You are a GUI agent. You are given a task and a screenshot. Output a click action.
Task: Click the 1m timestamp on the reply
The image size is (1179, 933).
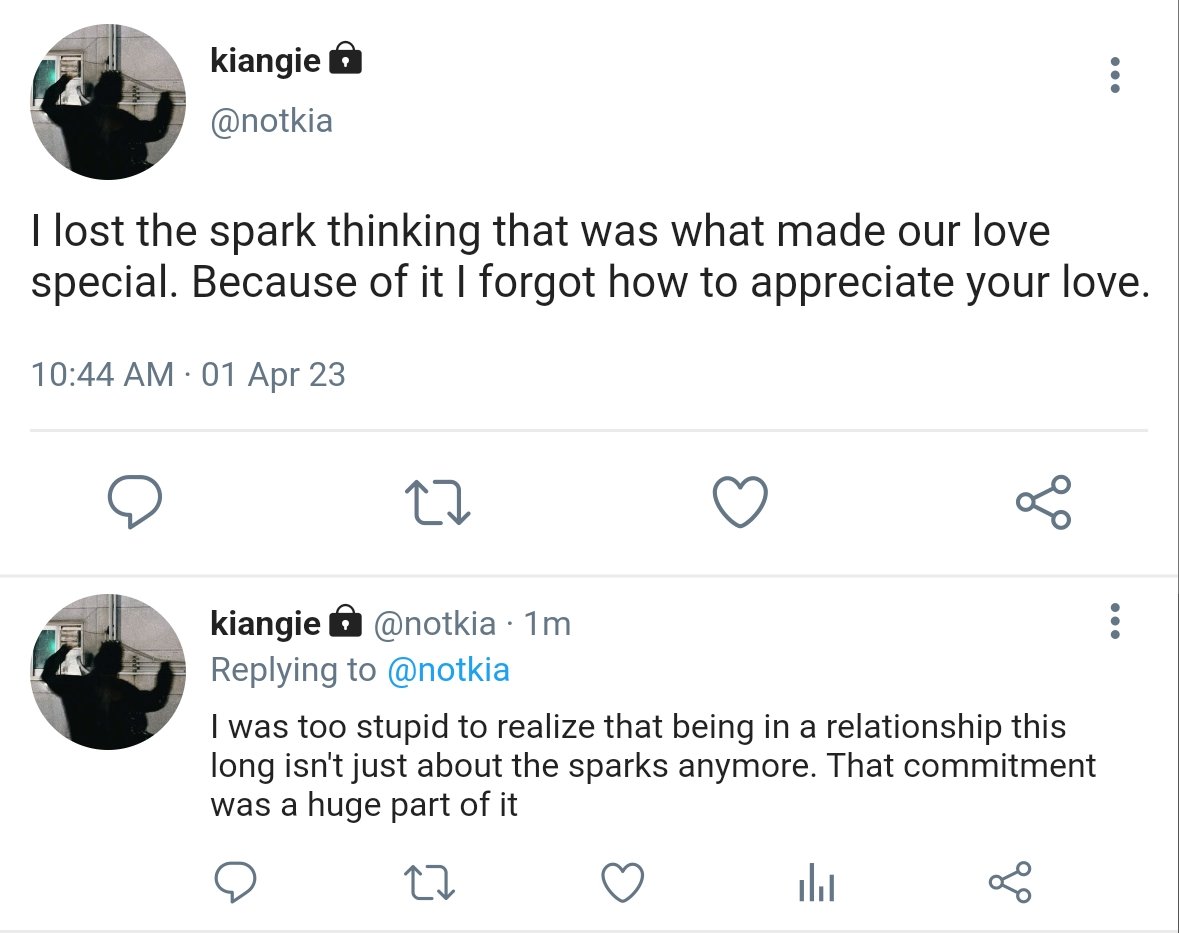click(547, 623)
